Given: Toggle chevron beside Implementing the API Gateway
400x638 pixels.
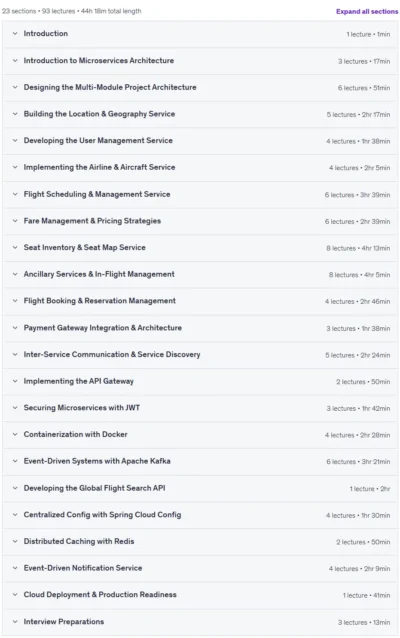Looking at the screenshot, I should 15,381.
